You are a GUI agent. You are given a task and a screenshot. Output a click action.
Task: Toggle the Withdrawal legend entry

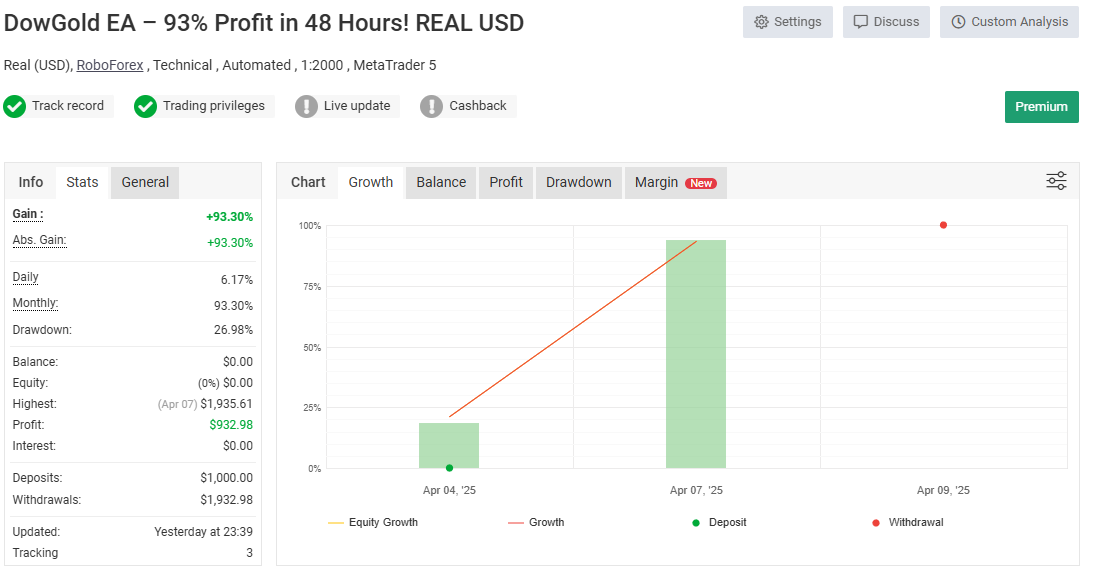908,522
